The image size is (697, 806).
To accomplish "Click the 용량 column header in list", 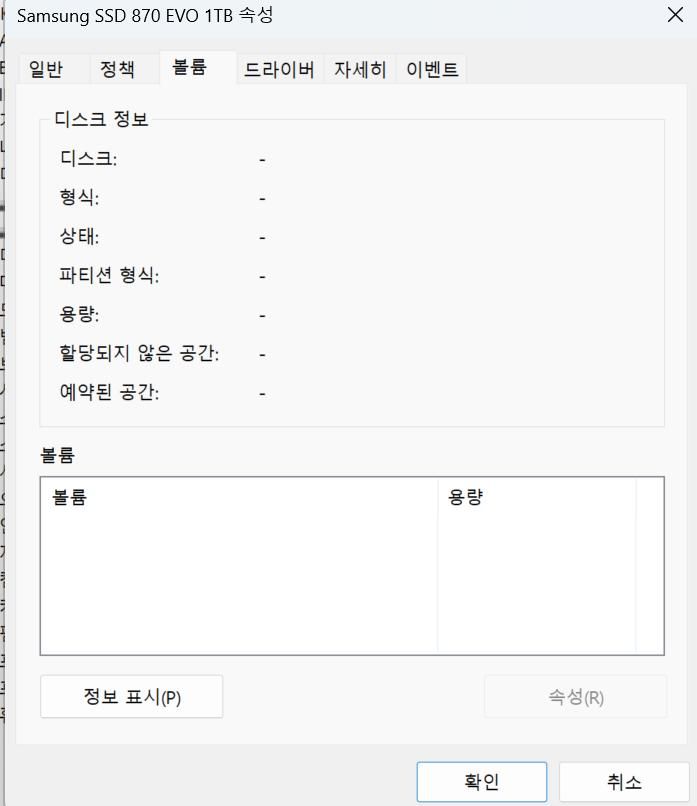I will [536, 497].
